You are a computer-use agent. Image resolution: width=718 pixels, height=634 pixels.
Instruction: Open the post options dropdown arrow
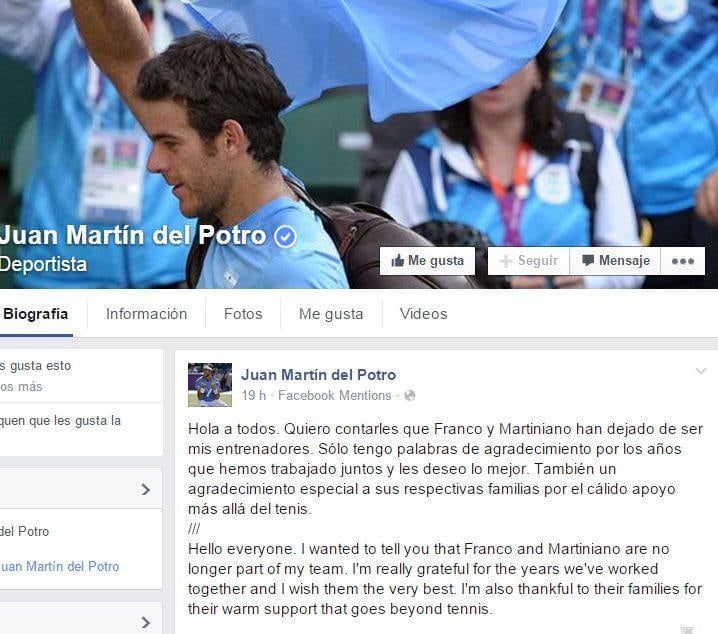[x=701, y=371]
